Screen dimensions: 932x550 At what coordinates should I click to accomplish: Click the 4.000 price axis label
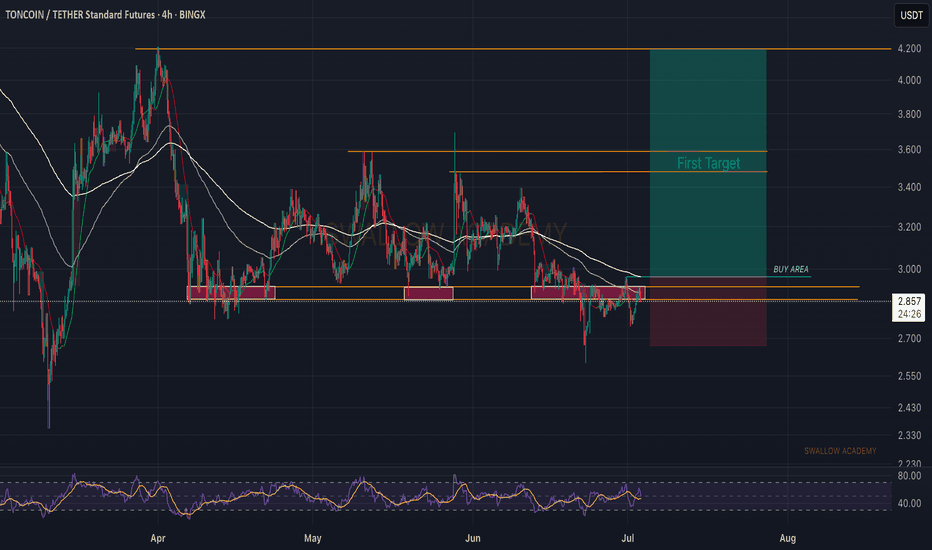pyautogui.click(x=909, y=80)
